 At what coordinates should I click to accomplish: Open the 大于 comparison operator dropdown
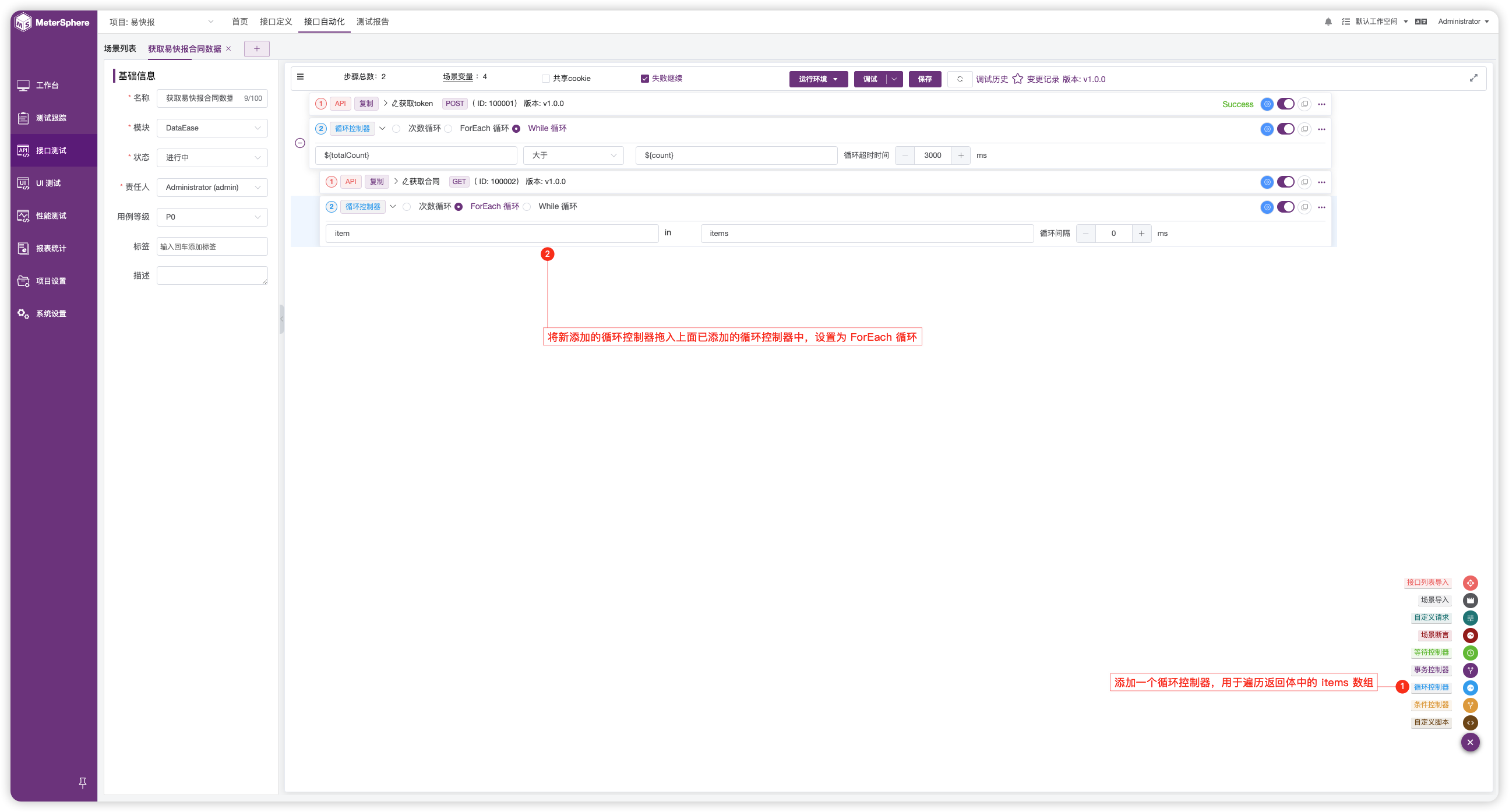pyautogui.click(x=573, y=156)
